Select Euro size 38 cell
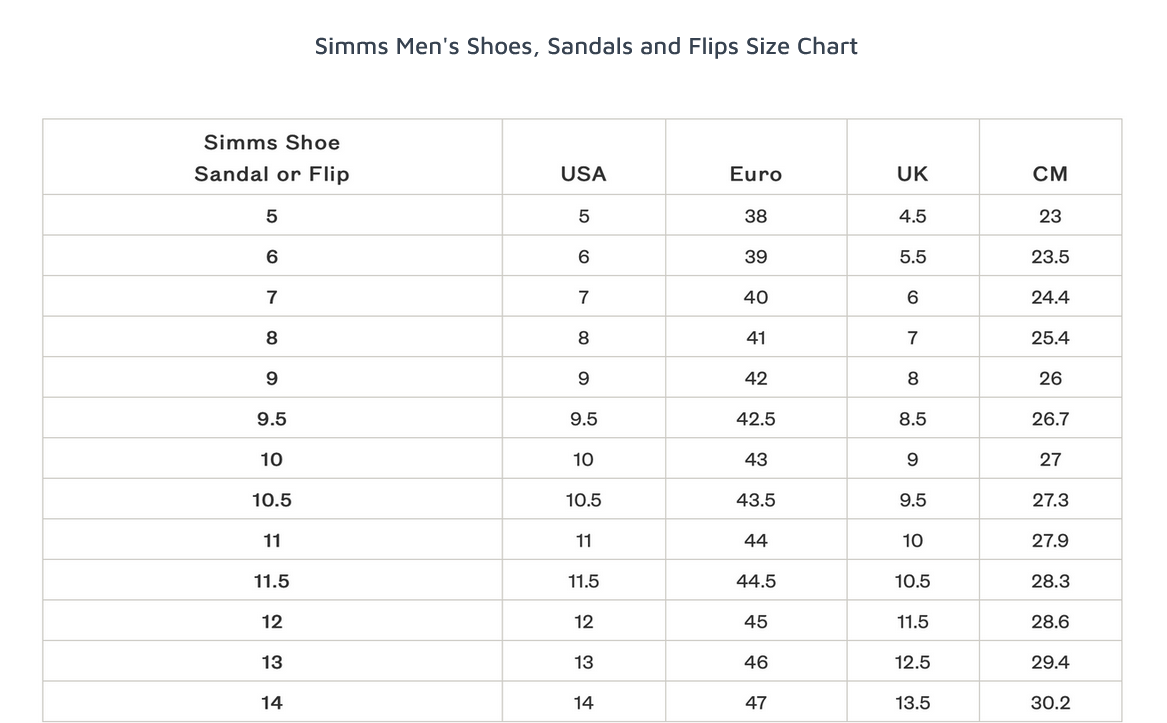The width and height of the screenshot is (1167, 723). click(x=755, y=216)
